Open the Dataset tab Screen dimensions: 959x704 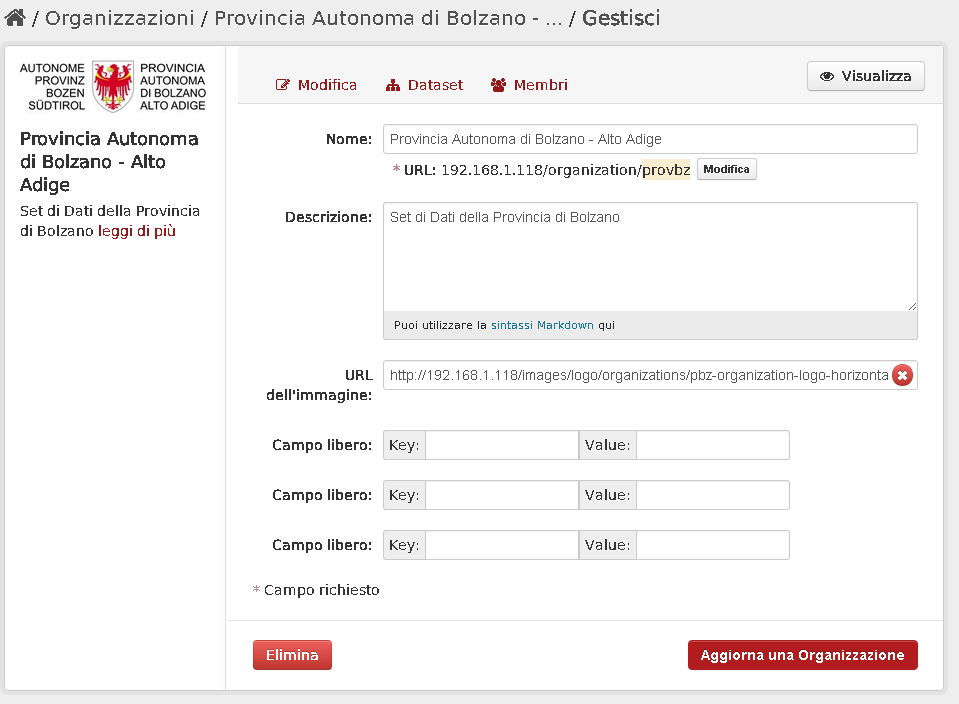click(424, 85)
